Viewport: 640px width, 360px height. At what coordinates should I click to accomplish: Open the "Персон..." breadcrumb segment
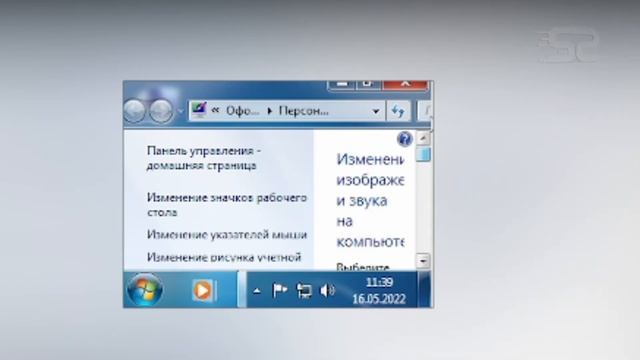point(303,111)
